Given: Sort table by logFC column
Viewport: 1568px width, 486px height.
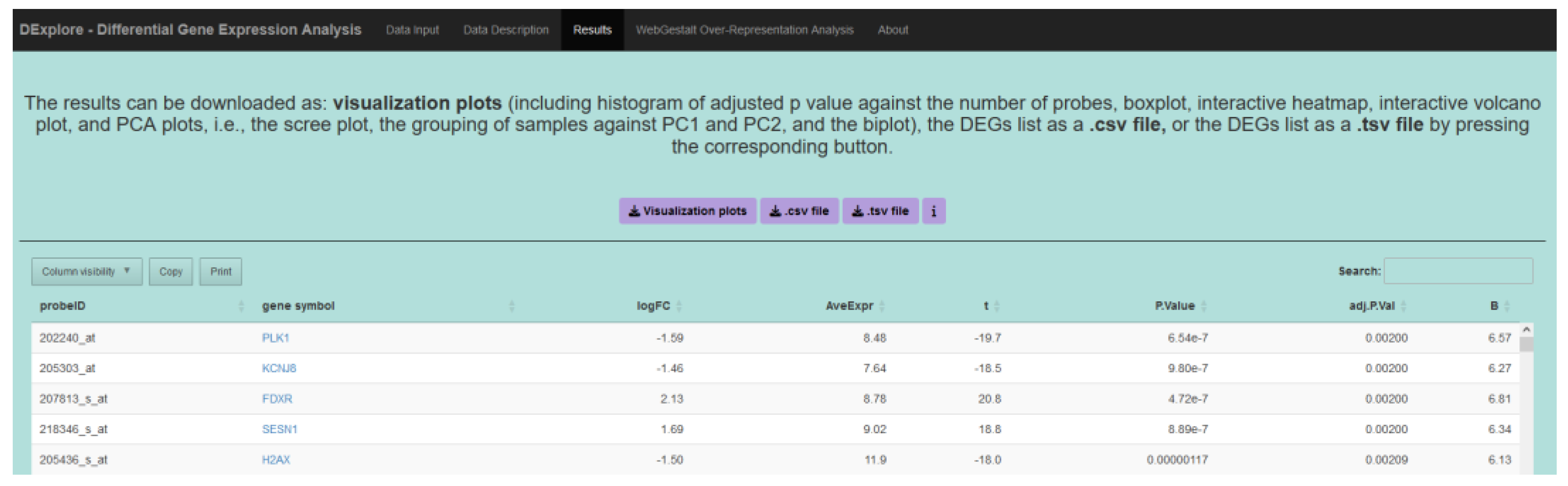Looking at the screenshot, I should point(653,306).
